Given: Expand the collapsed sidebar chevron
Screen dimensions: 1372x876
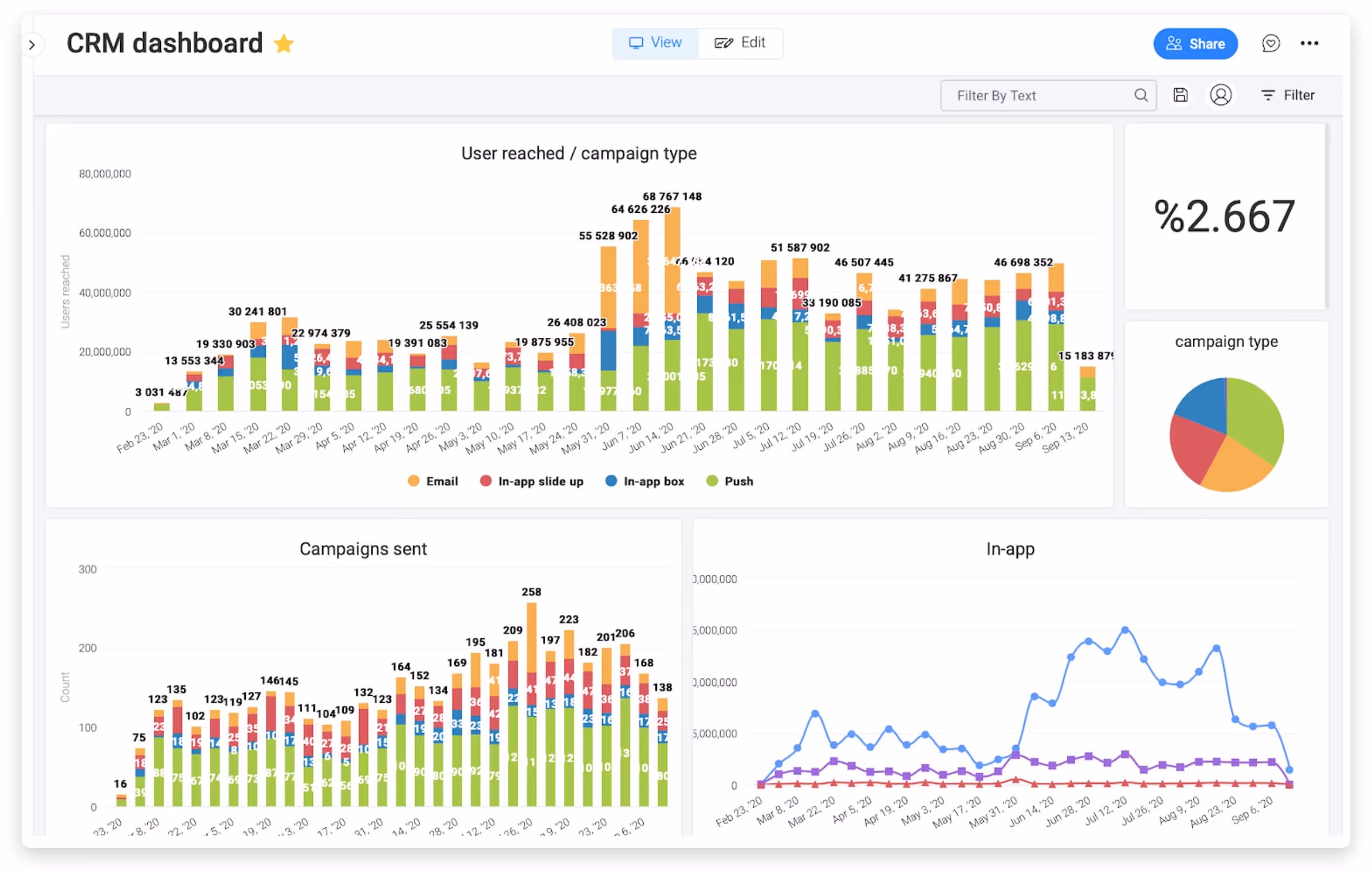Looking at the screenshot, I should click(32, 44).
